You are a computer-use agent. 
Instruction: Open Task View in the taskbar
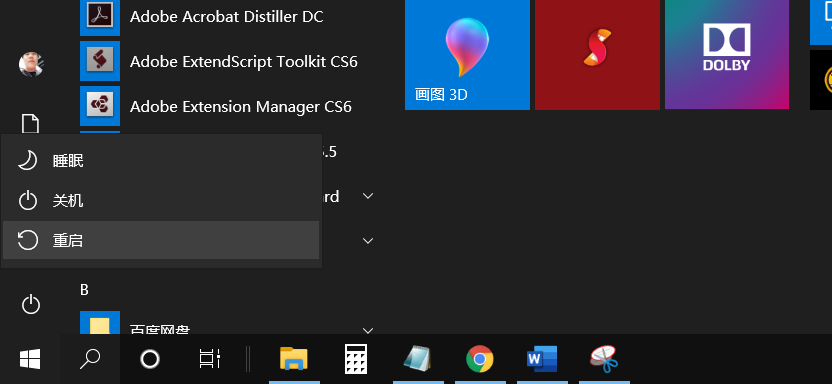[210, 359]
